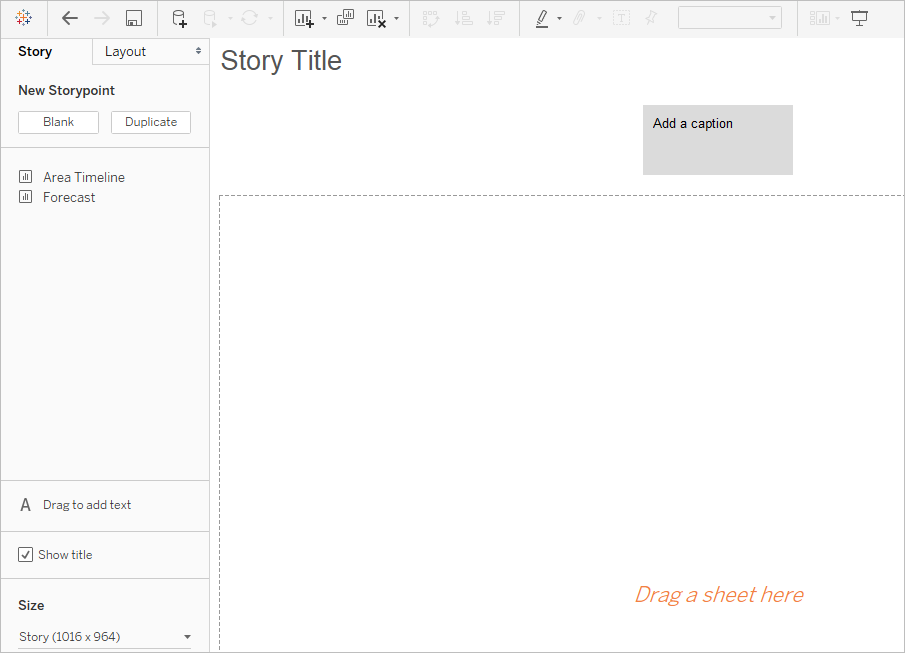Click the highlight pen icon

(x=542, y=18)
